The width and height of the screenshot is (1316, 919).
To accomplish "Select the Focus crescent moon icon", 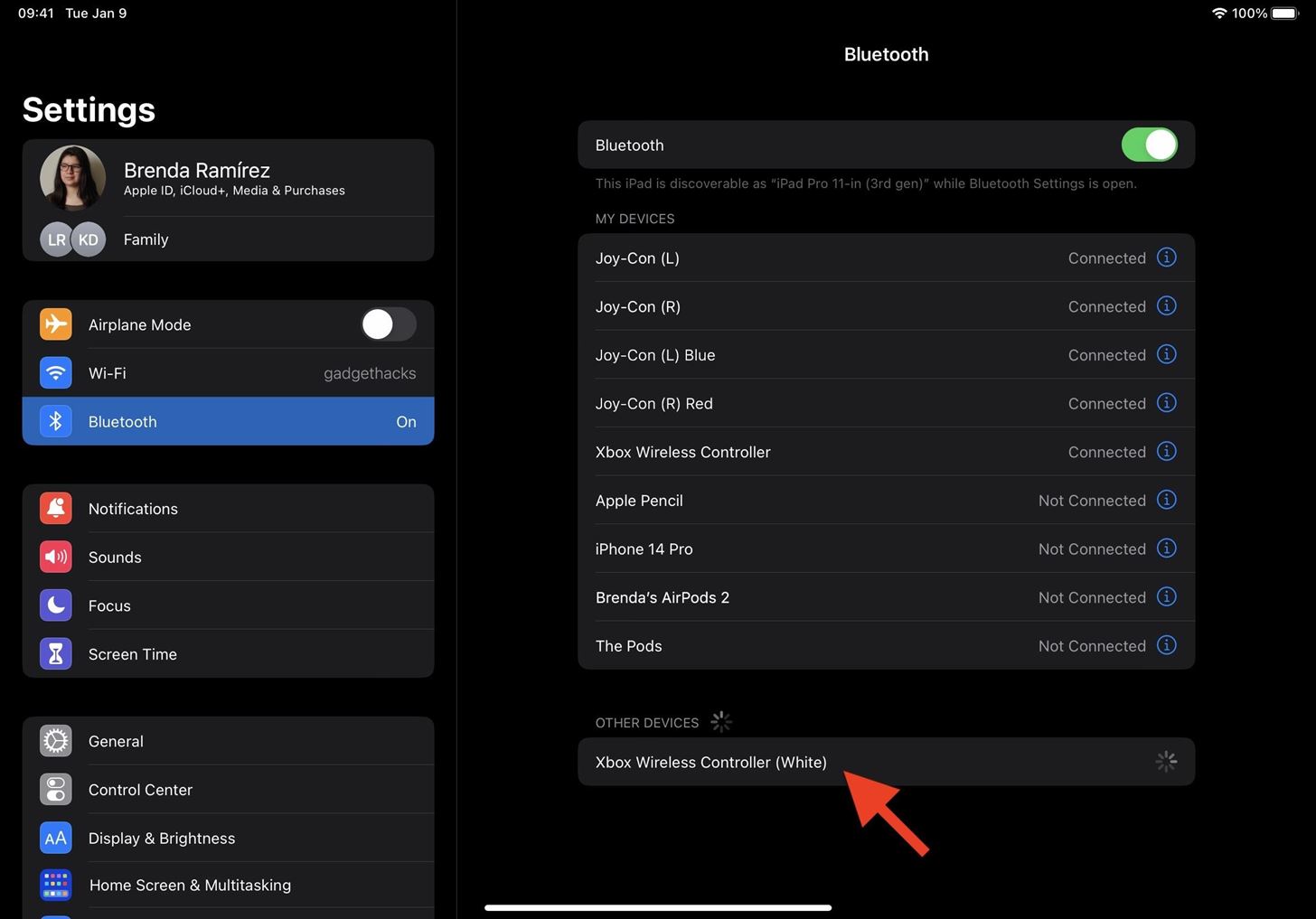I will [55, 605].
